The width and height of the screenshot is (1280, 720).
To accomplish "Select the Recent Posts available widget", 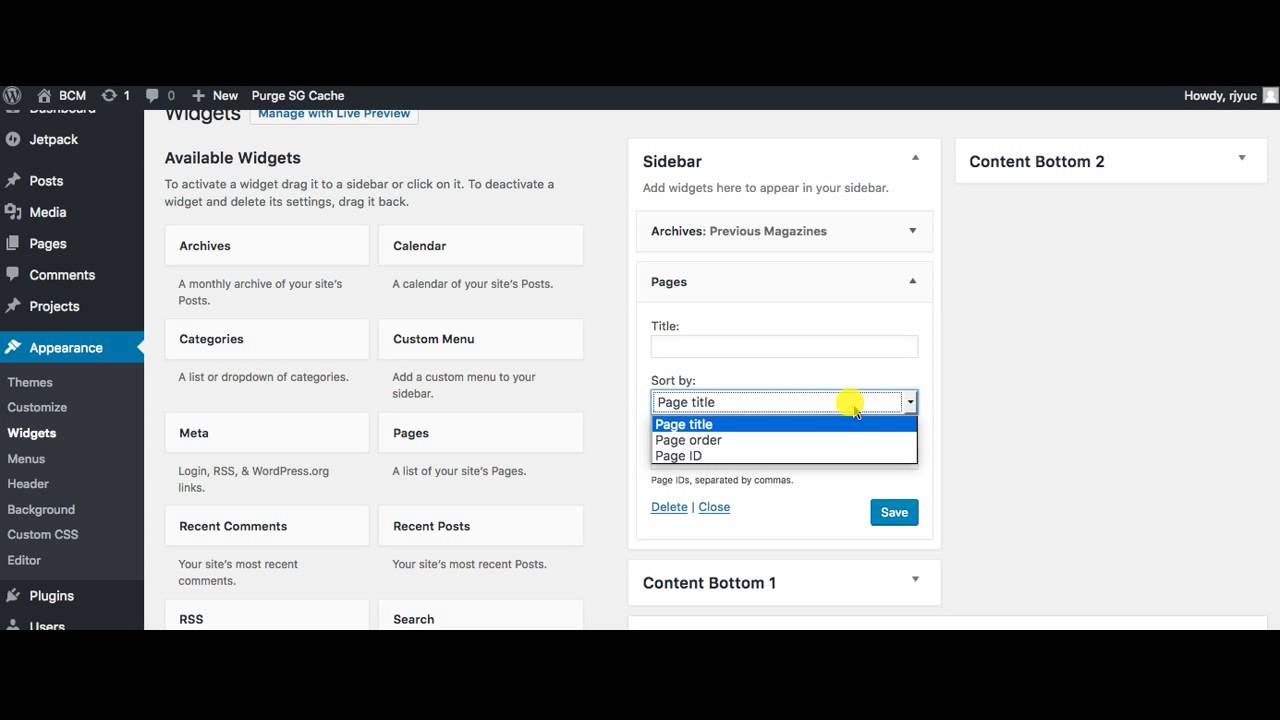I will (481, 526).
